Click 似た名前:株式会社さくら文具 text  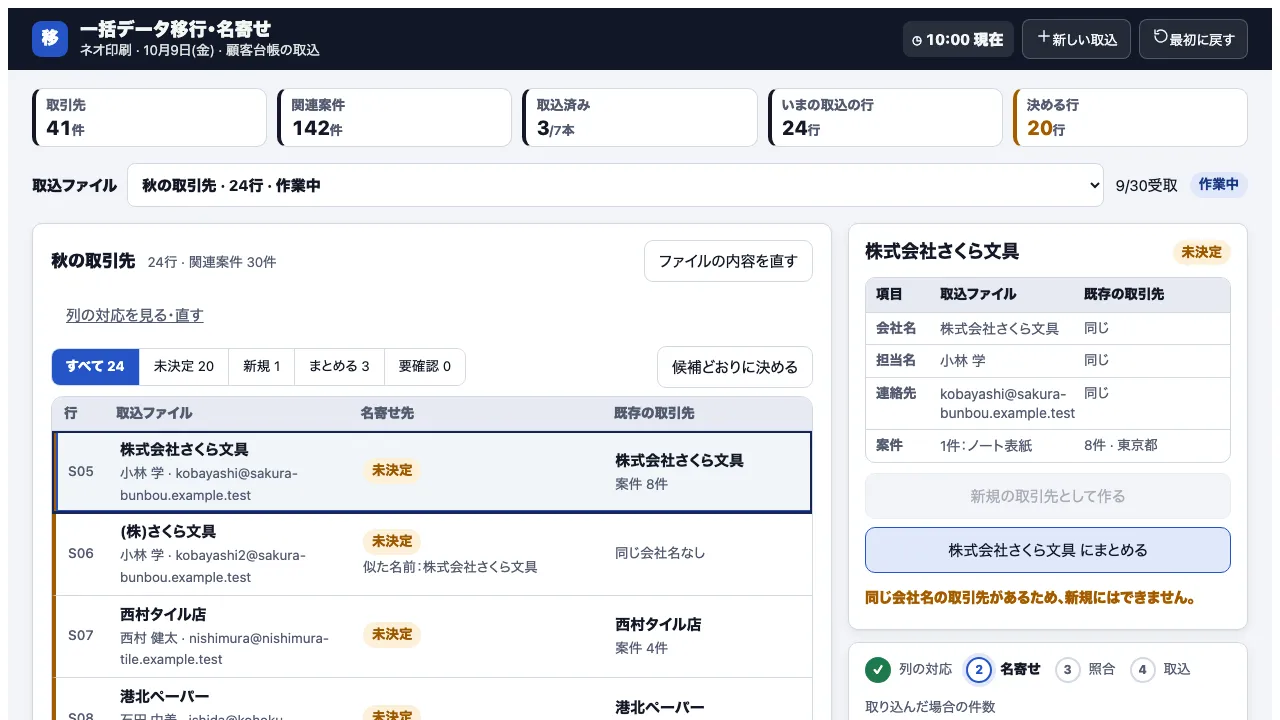click(x=450, y=567)
